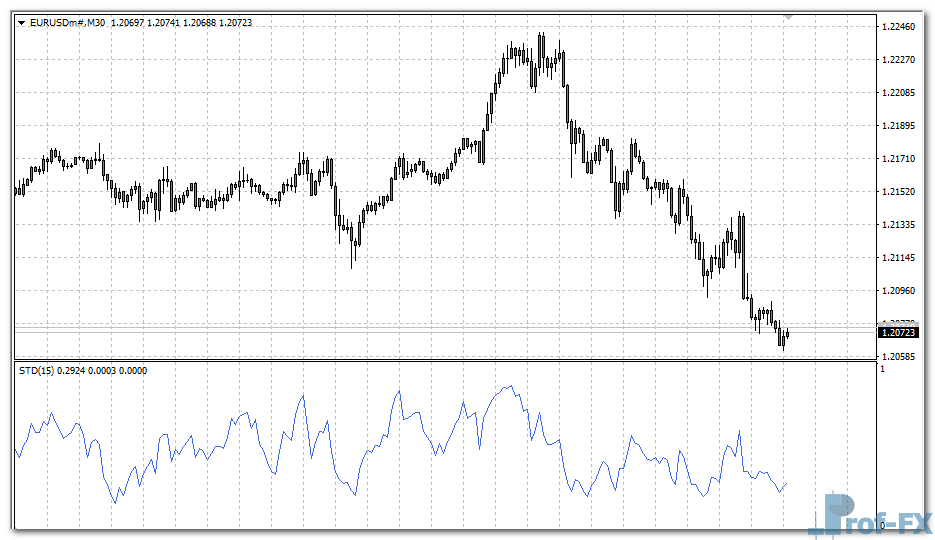Click the 1.20960 price scale label
The height and width of the screenshot is (540, 935).
pos(902,291)
